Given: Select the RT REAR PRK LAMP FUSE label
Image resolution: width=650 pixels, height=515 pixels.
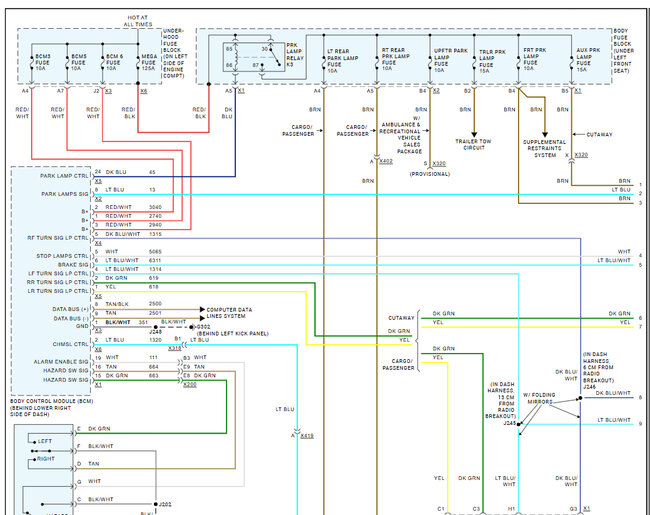Looking at the screenshot, I should click(395, 59).
